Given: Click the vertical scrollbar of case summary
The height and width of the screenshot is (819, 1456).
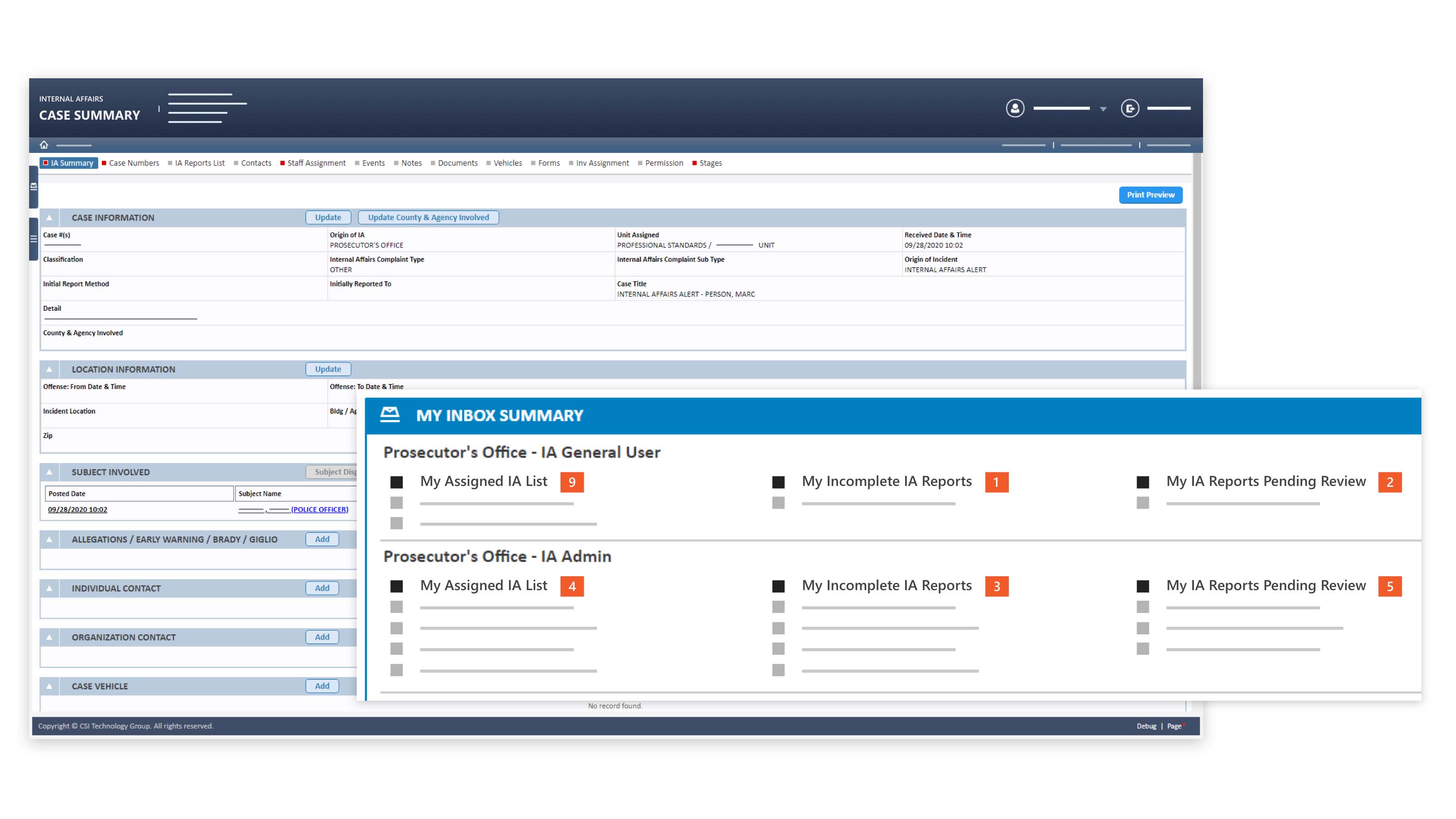Looking at the screenshot, I should coord(1197,271).
